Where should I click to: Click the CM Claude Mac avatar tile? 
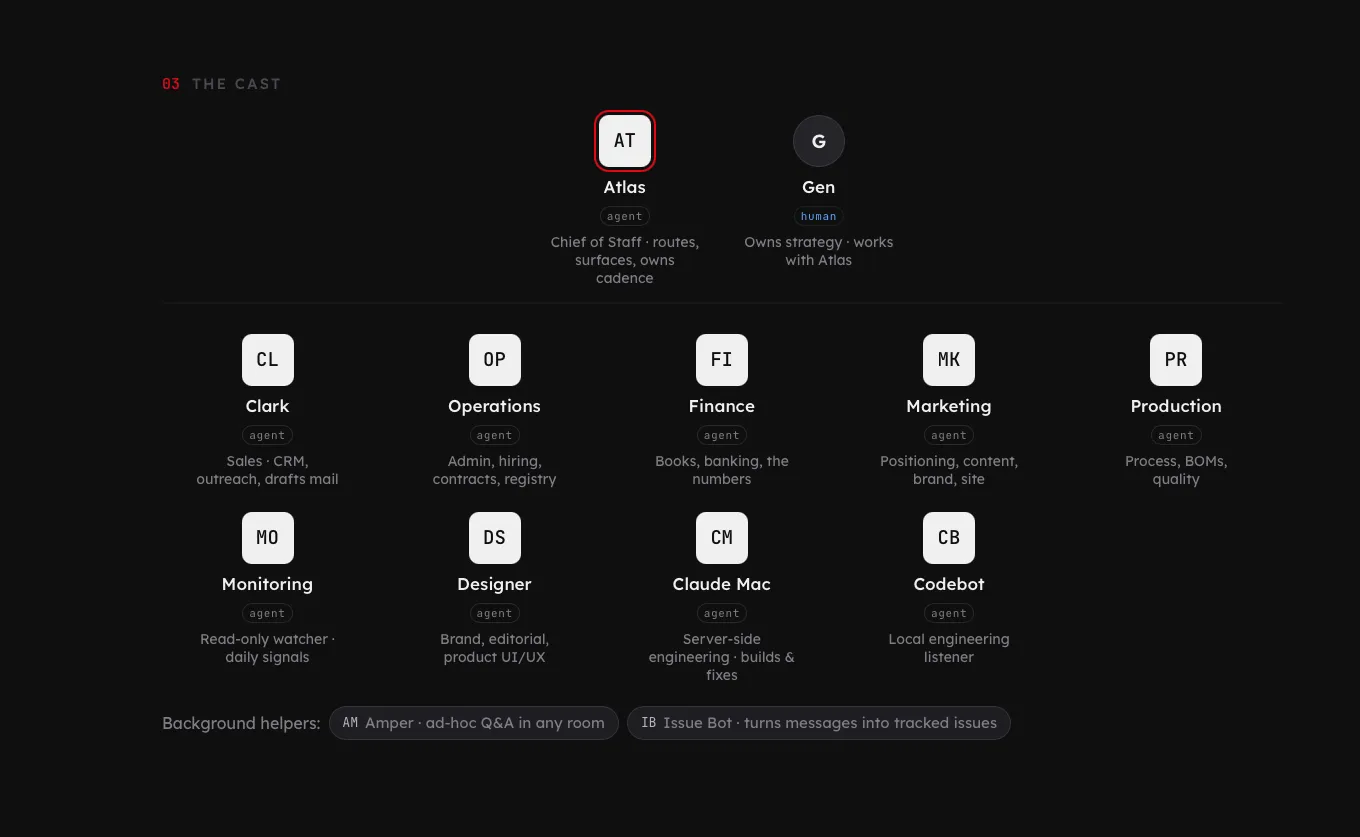click(x=722, y=538)
